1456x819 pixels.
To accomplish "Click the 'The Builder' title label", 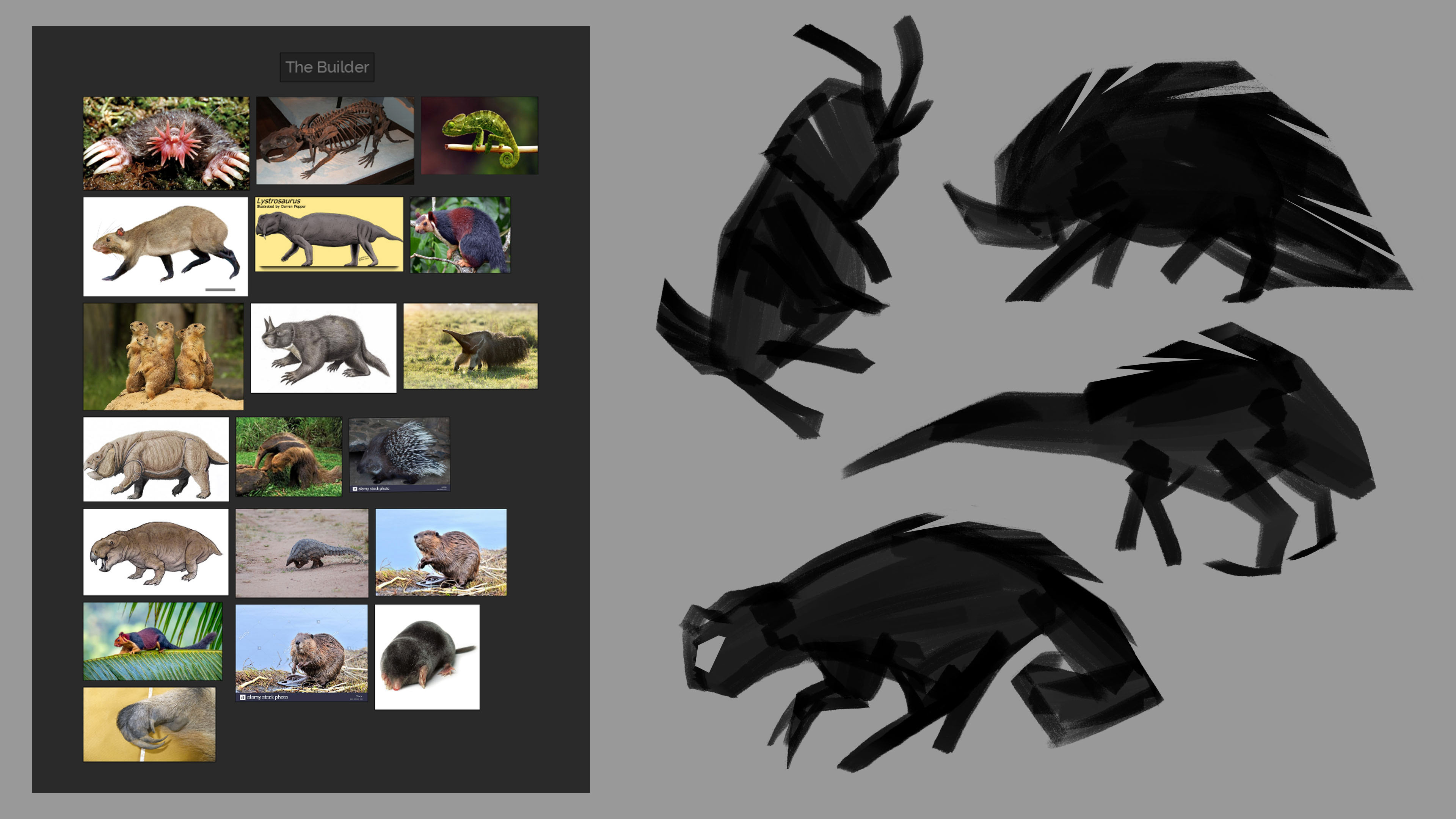I will [327, 67].
